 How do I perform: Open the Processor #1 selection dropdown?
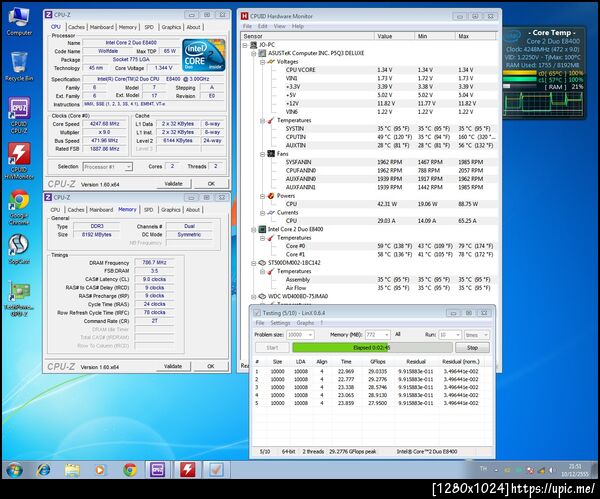(x=108, y=167)
